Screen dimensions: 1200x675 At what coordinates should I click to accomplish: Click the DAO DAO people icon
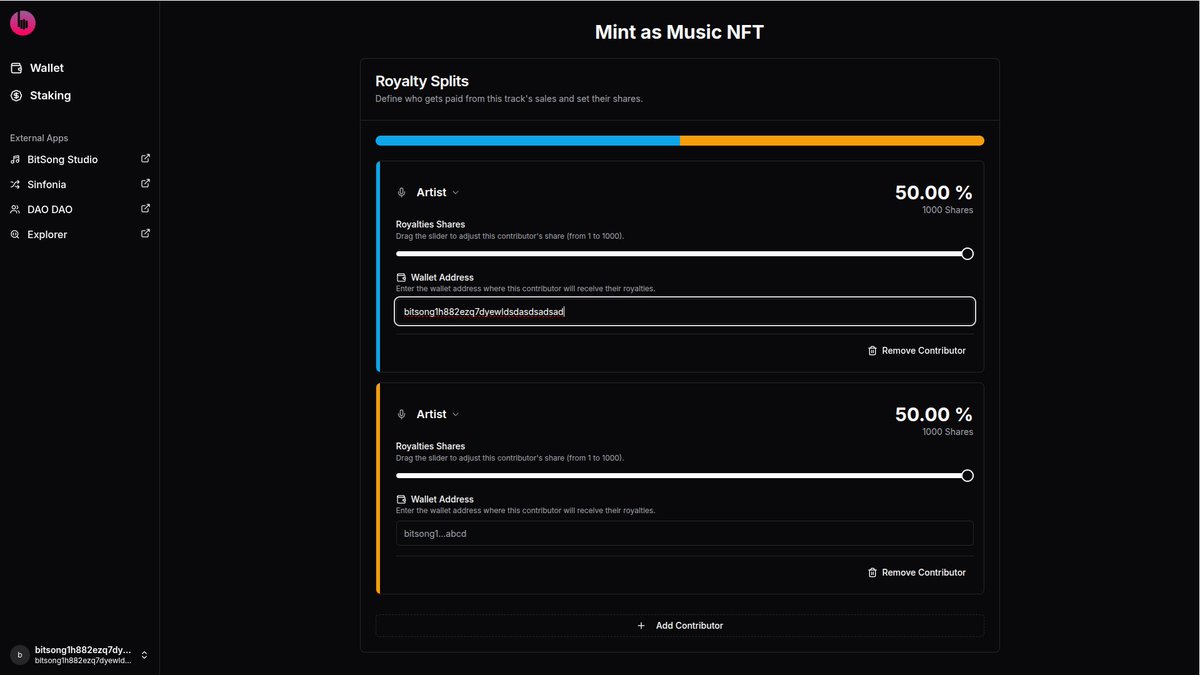(15, 210)
